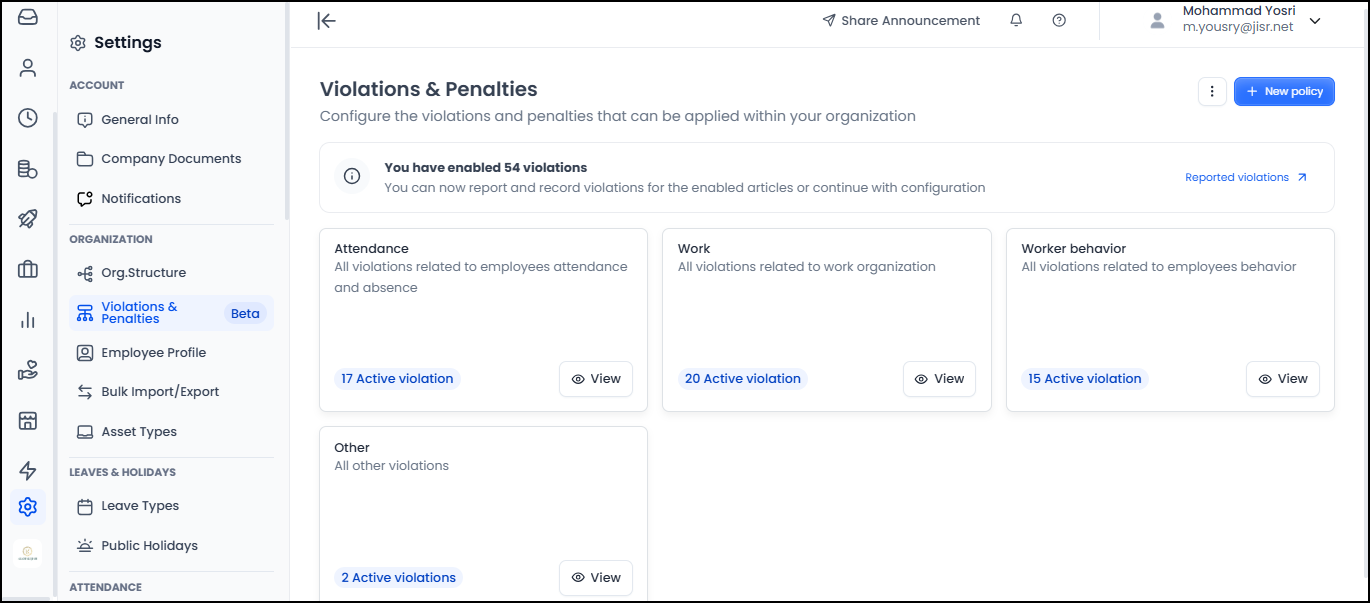Click the bar chart icon in left rail
Viewport: 1370px width, 603px height.
click(x=28, y=320)
